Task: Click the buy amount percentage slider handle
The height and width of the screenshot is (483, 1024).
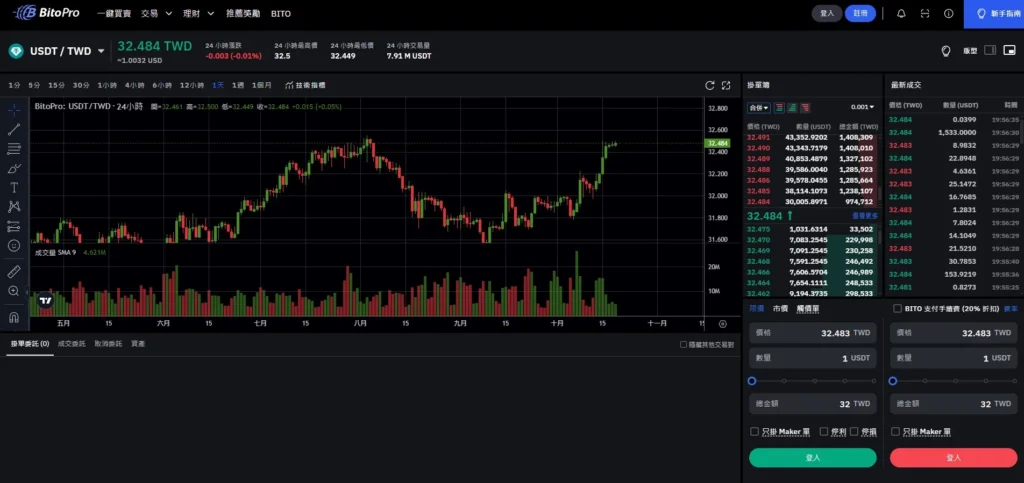Action: point(752,381)
